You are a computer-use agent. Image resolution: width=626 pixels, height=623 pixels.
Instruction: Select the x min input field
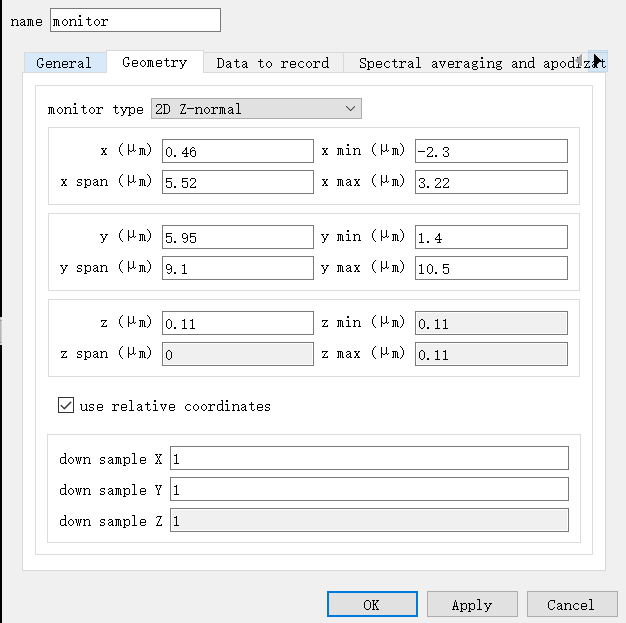click(x=491, y=151)
